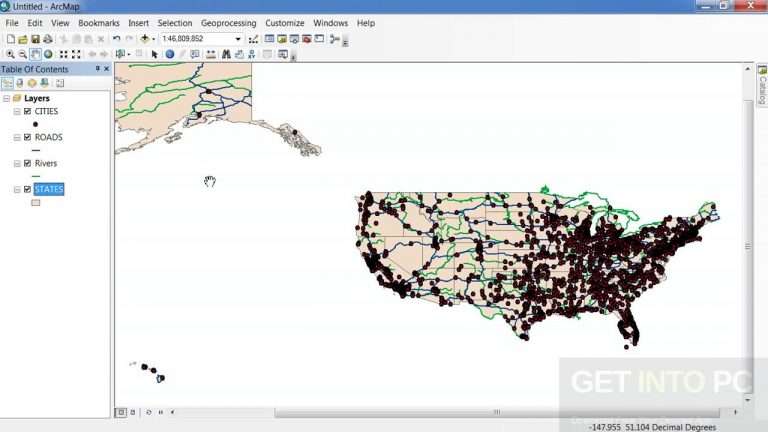Open the Geoprocessing menu
The width and height of the screenshot is (768, 432).
coord(228,23)
